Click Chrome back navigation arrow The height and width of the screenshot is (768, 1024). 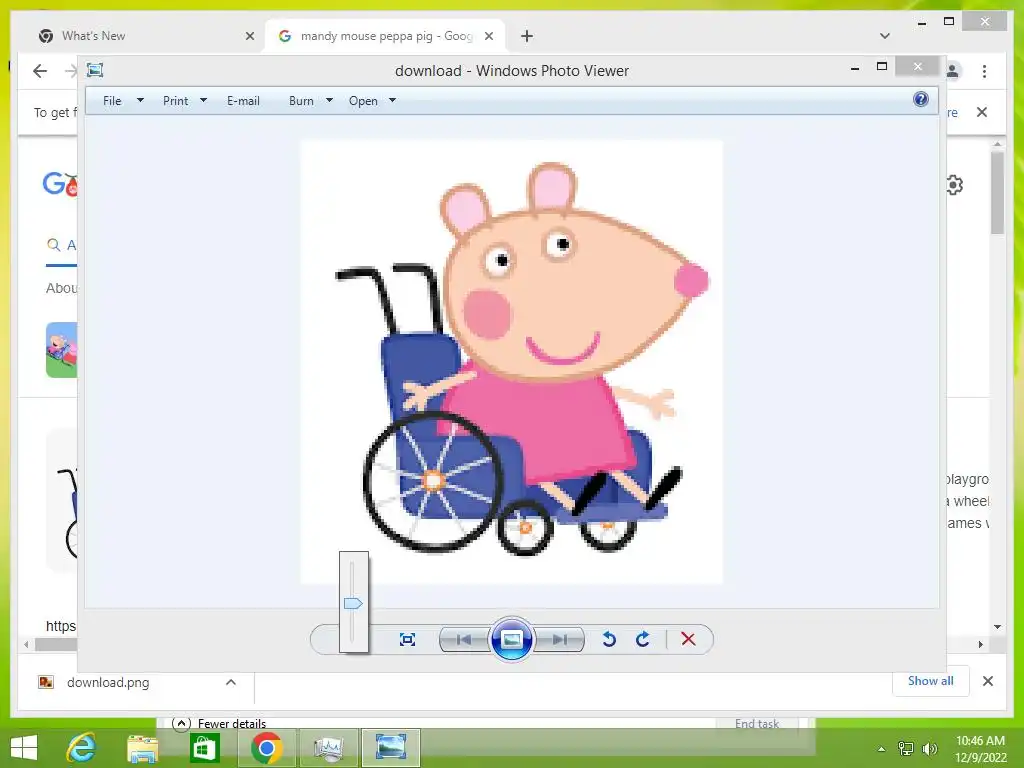point(40,71)
